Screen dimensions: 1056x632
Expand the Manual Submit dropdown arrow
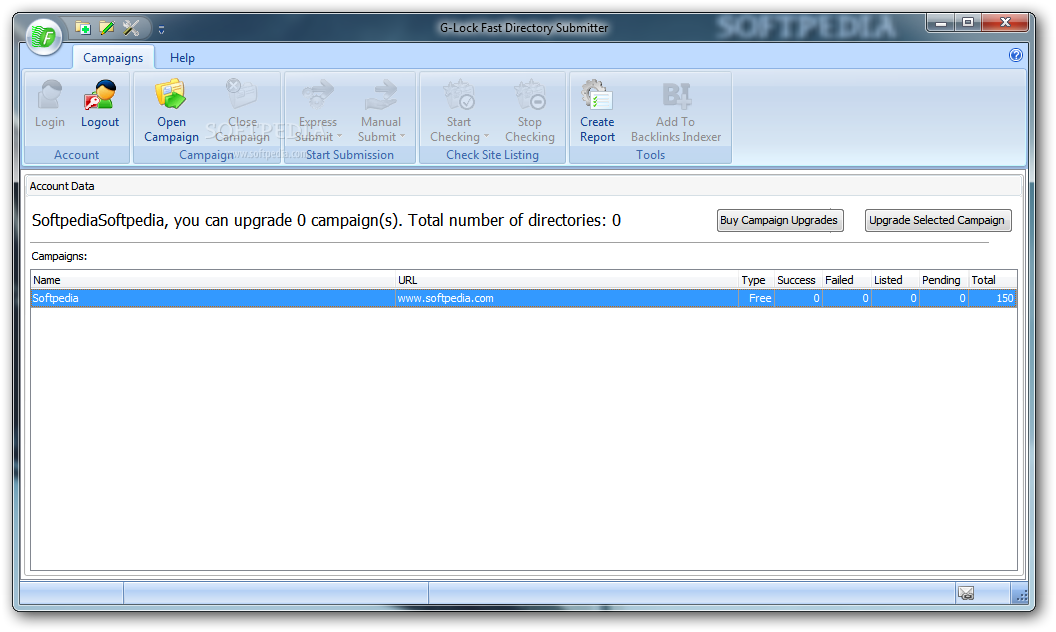coord(403,137)
